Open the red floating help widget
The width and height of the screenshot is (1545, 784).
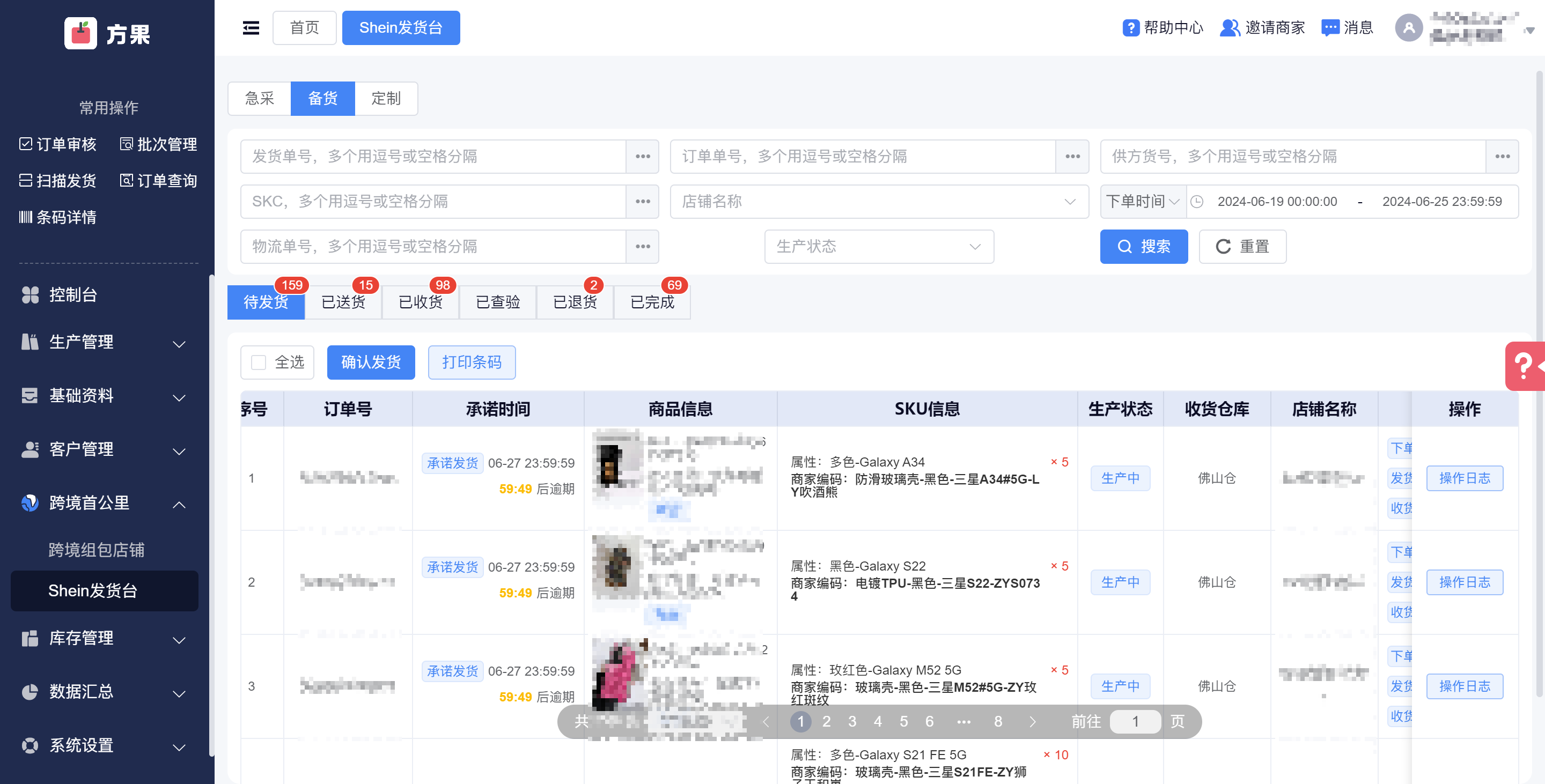pos(1525,366)
